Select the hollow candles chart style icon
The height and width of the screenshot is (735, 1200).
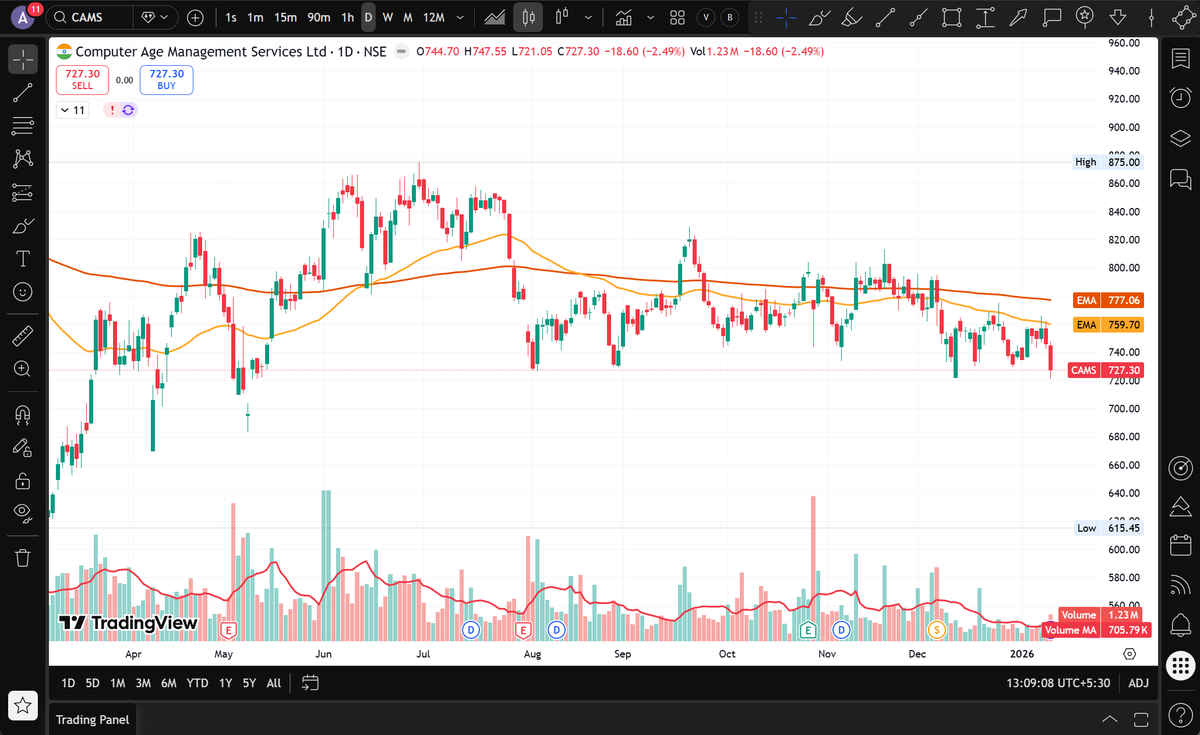coord(561,17)
